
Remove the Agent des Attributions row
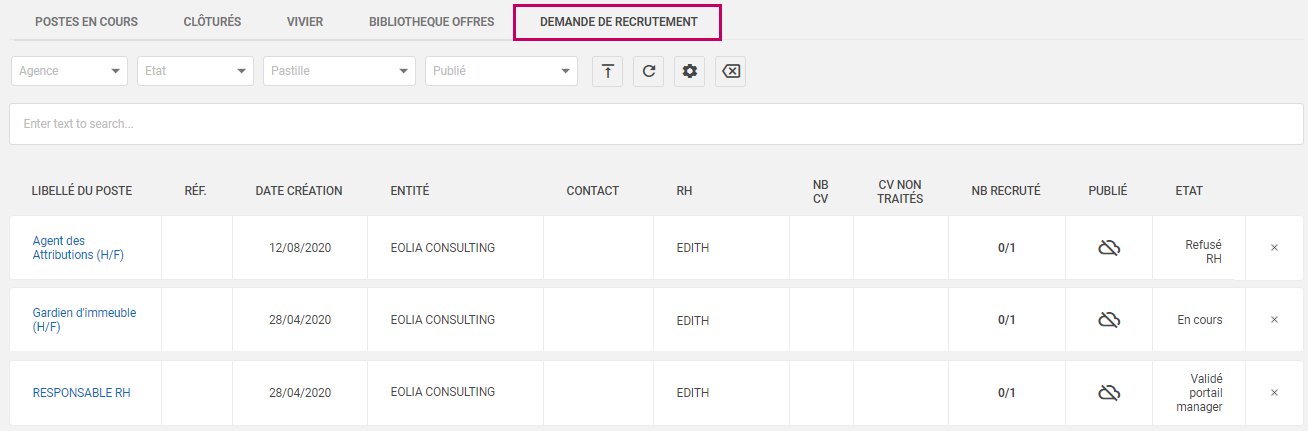1274,248
